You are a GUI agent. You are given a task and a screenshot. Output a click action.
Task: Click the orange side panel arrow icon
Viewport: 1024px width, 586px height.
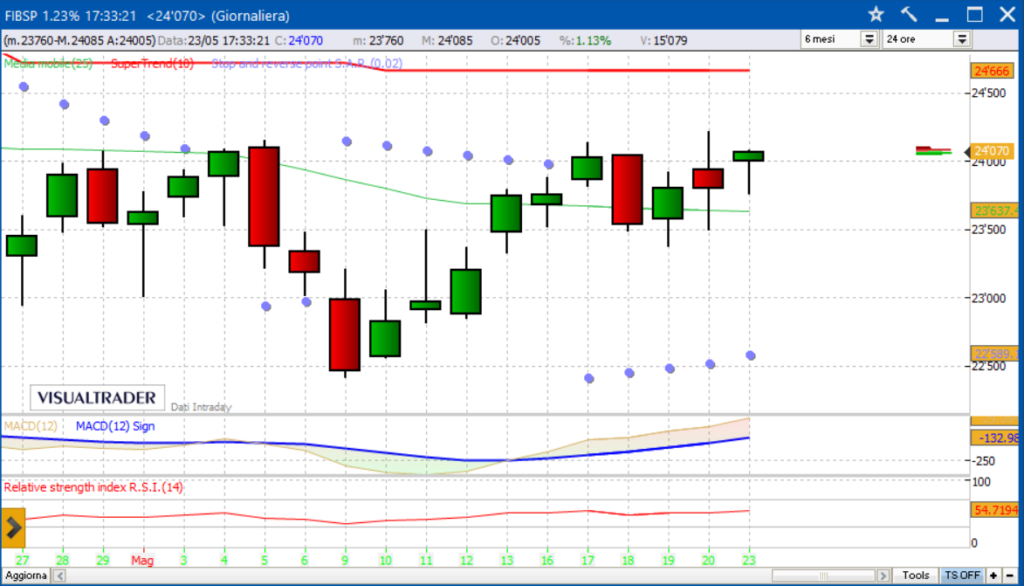pyautogui.click(x=13, y=527)
